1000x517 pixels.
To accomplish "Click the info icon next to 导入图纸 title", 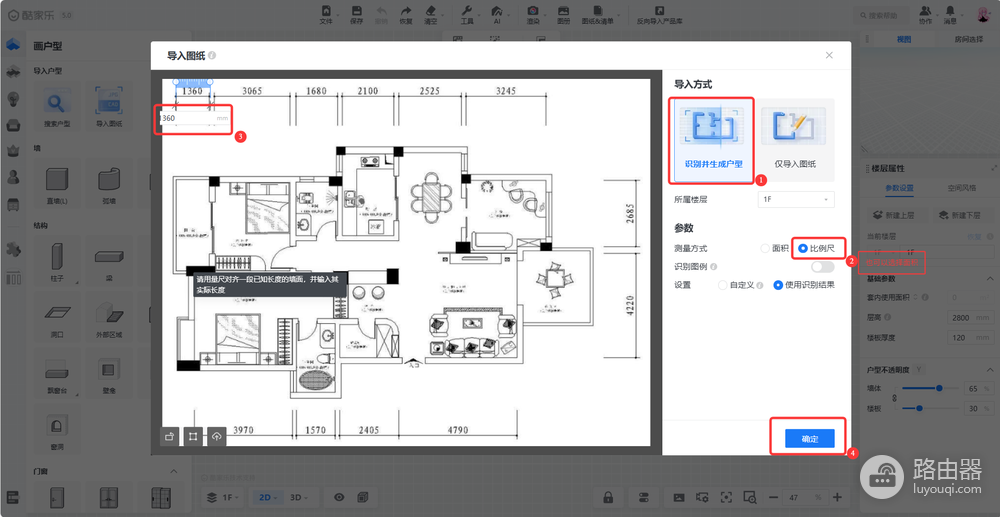I will tap(212, 55).
